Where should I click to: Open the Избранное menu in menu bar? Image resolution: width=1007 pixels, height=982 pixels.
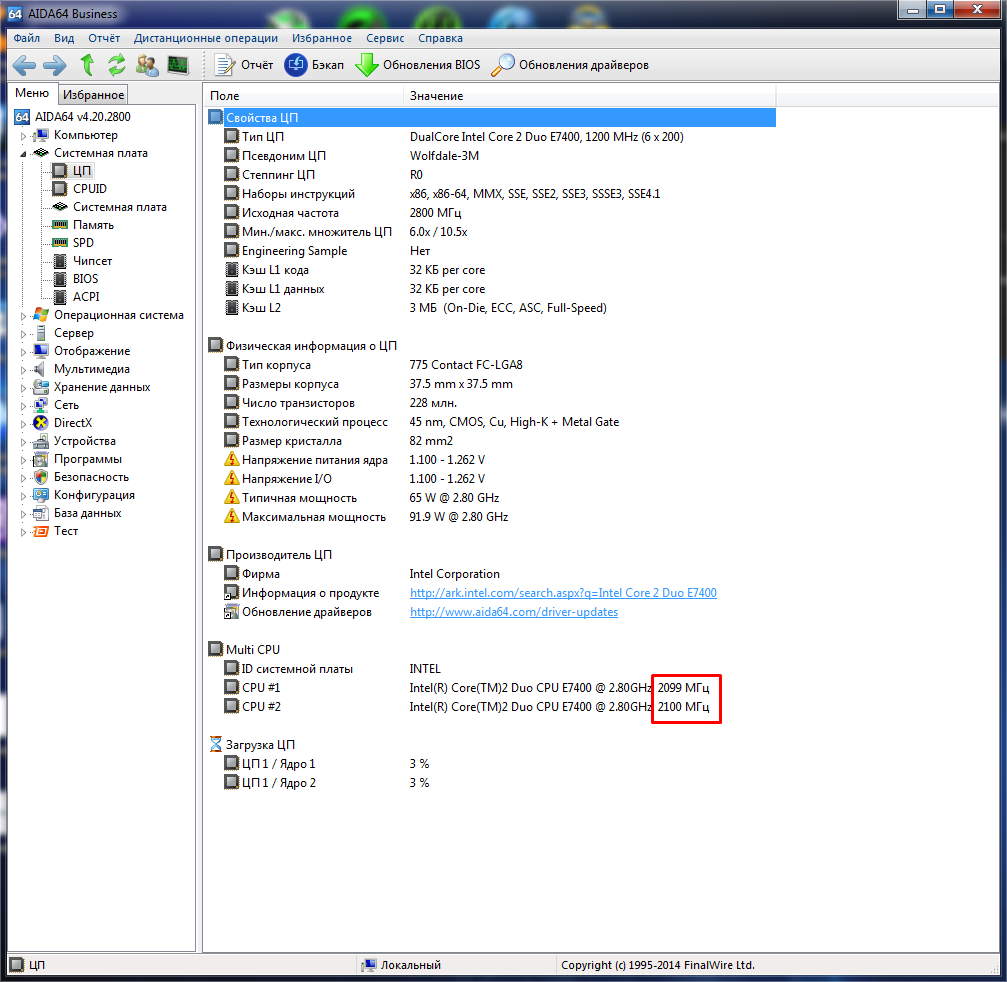[322, 38]
